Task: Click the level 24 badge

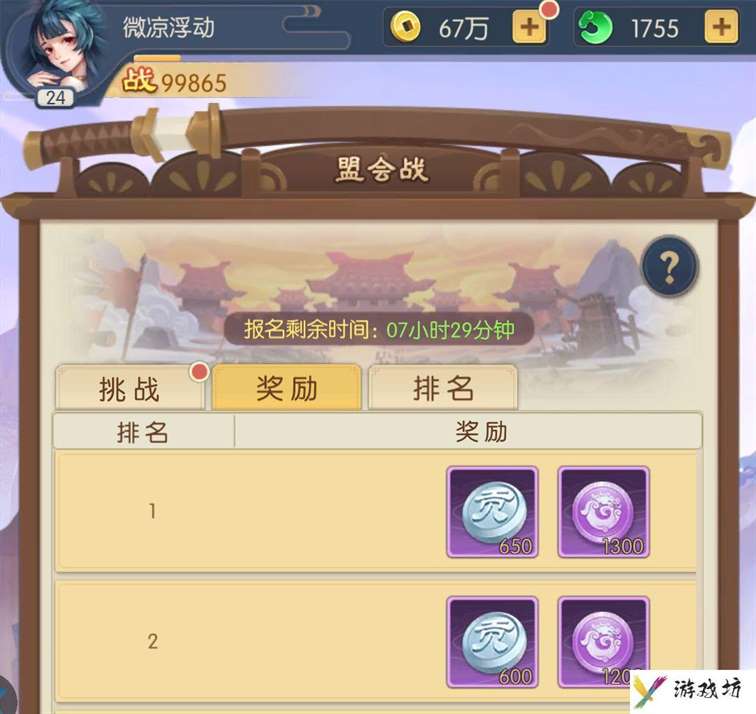Action: [55, 98]
